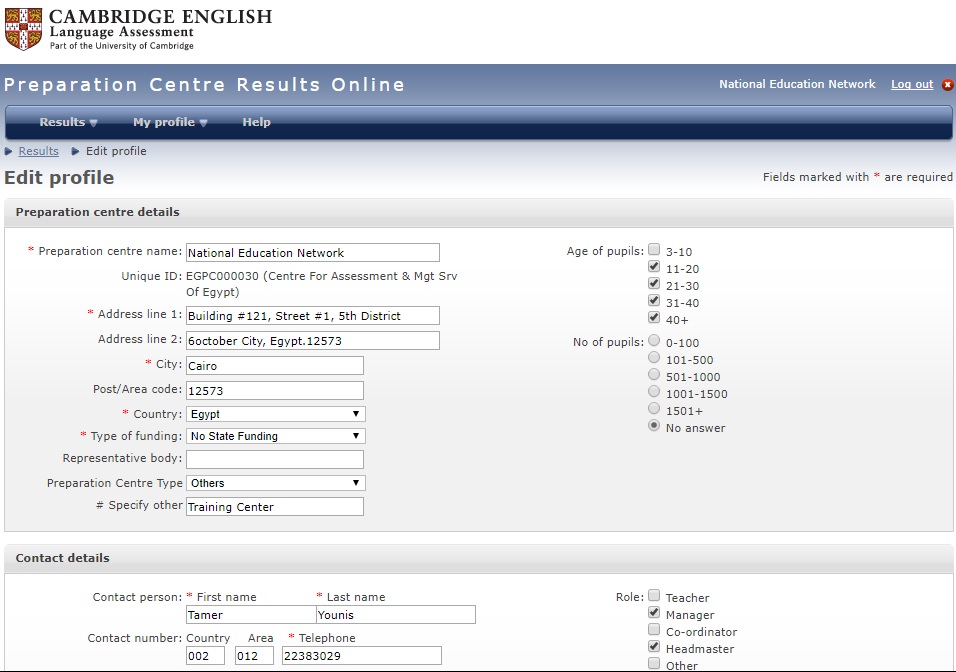Open the Type of funding dropdown
Image resolution: width=956 pixels, height=672 pixels.
tap(276, 436)
